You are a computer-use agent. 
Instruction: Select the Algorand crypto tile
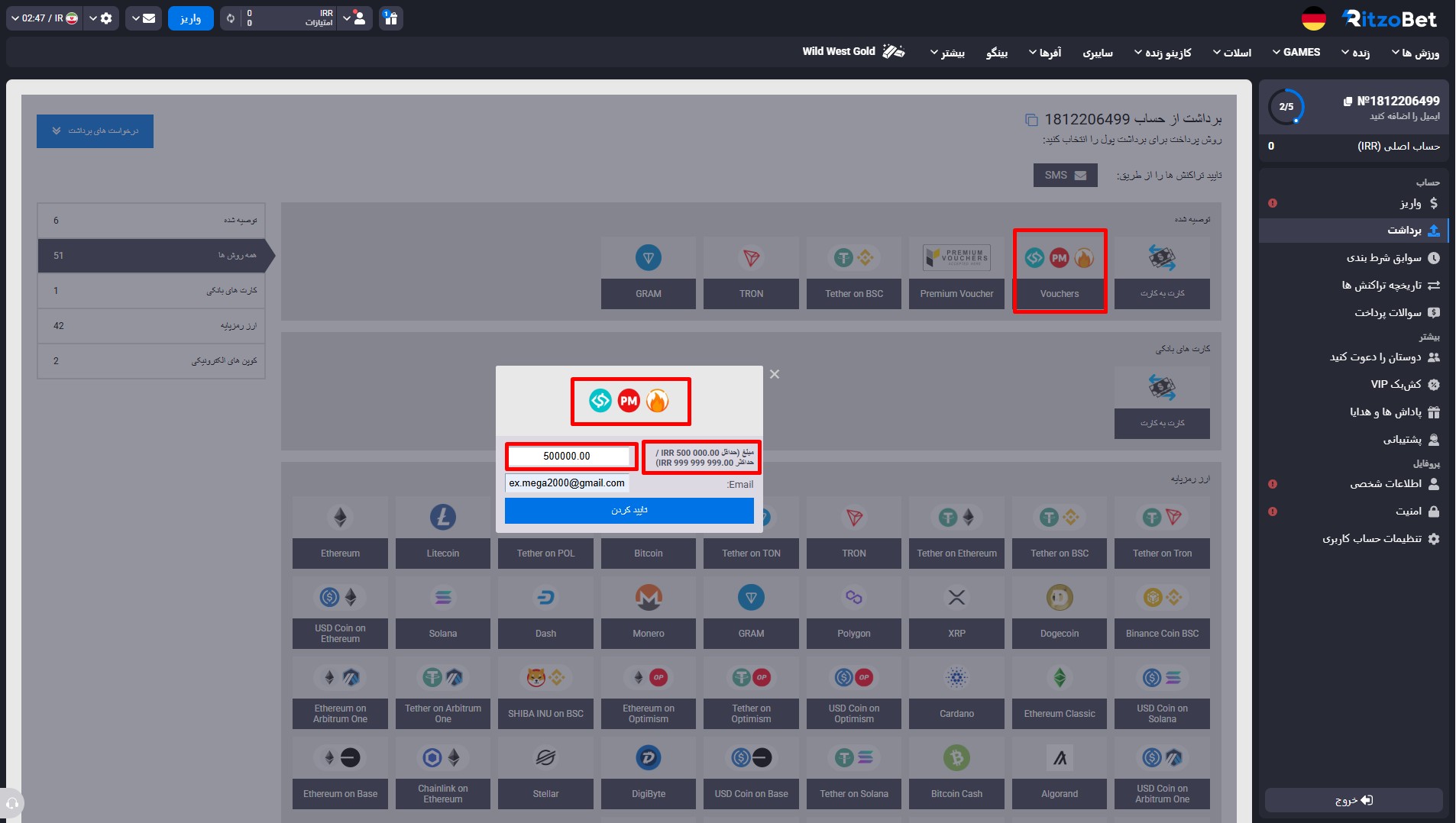pyautogui.click(x=1060, y=773)
